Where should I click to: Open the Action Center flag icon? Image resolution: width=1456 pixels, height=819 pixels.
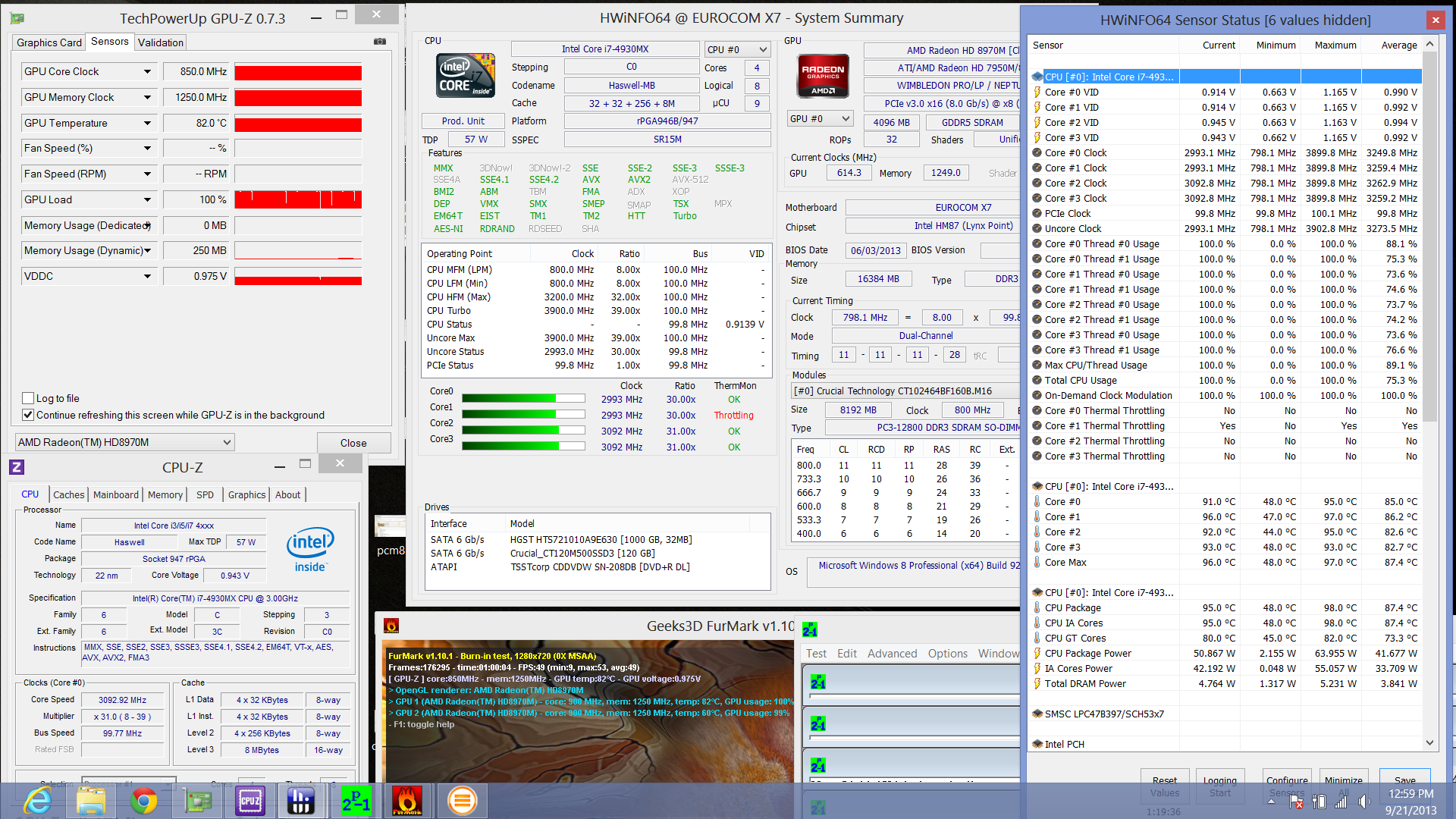pyautogui.click(x=1296, y=802)
